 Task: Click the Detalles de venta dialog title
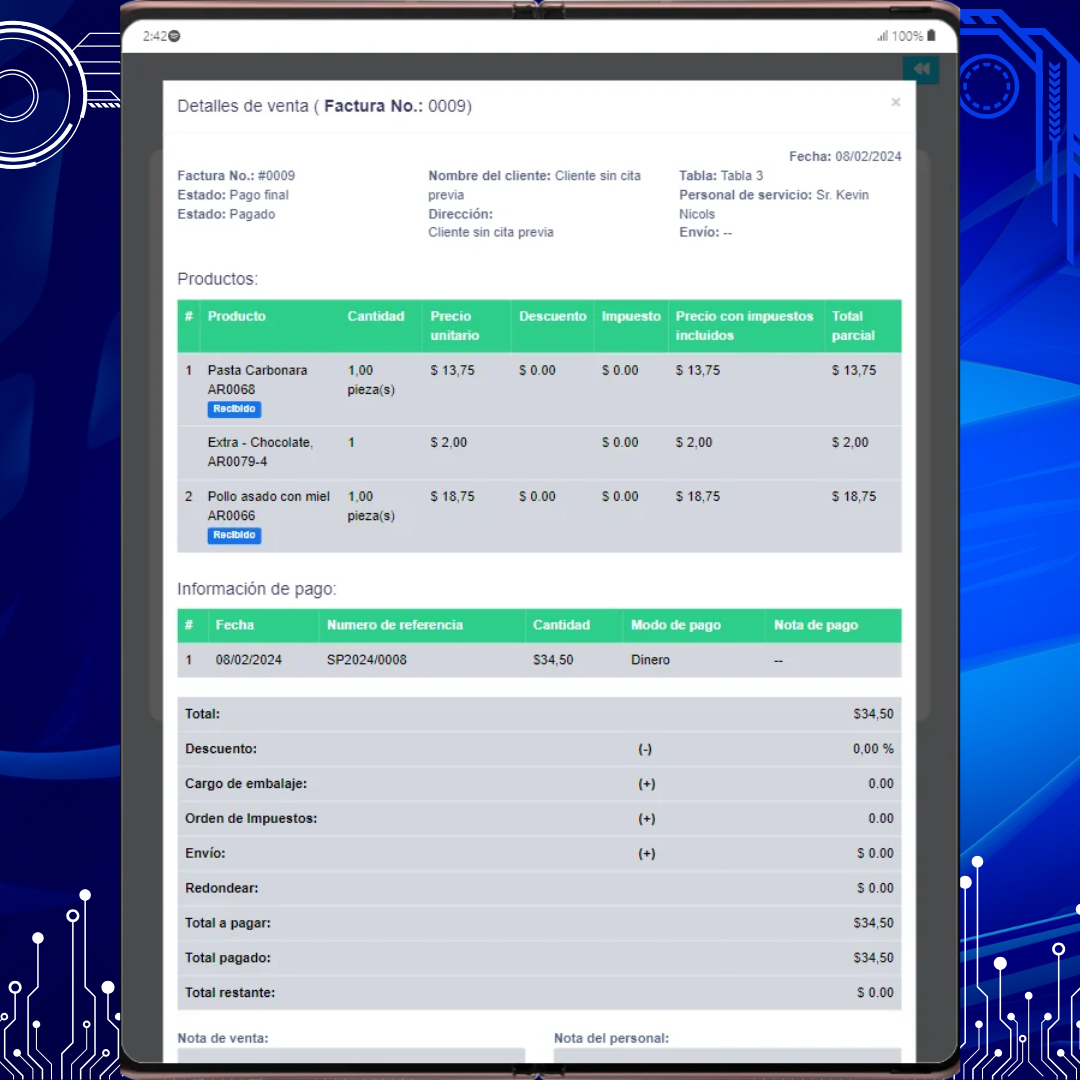324,106
